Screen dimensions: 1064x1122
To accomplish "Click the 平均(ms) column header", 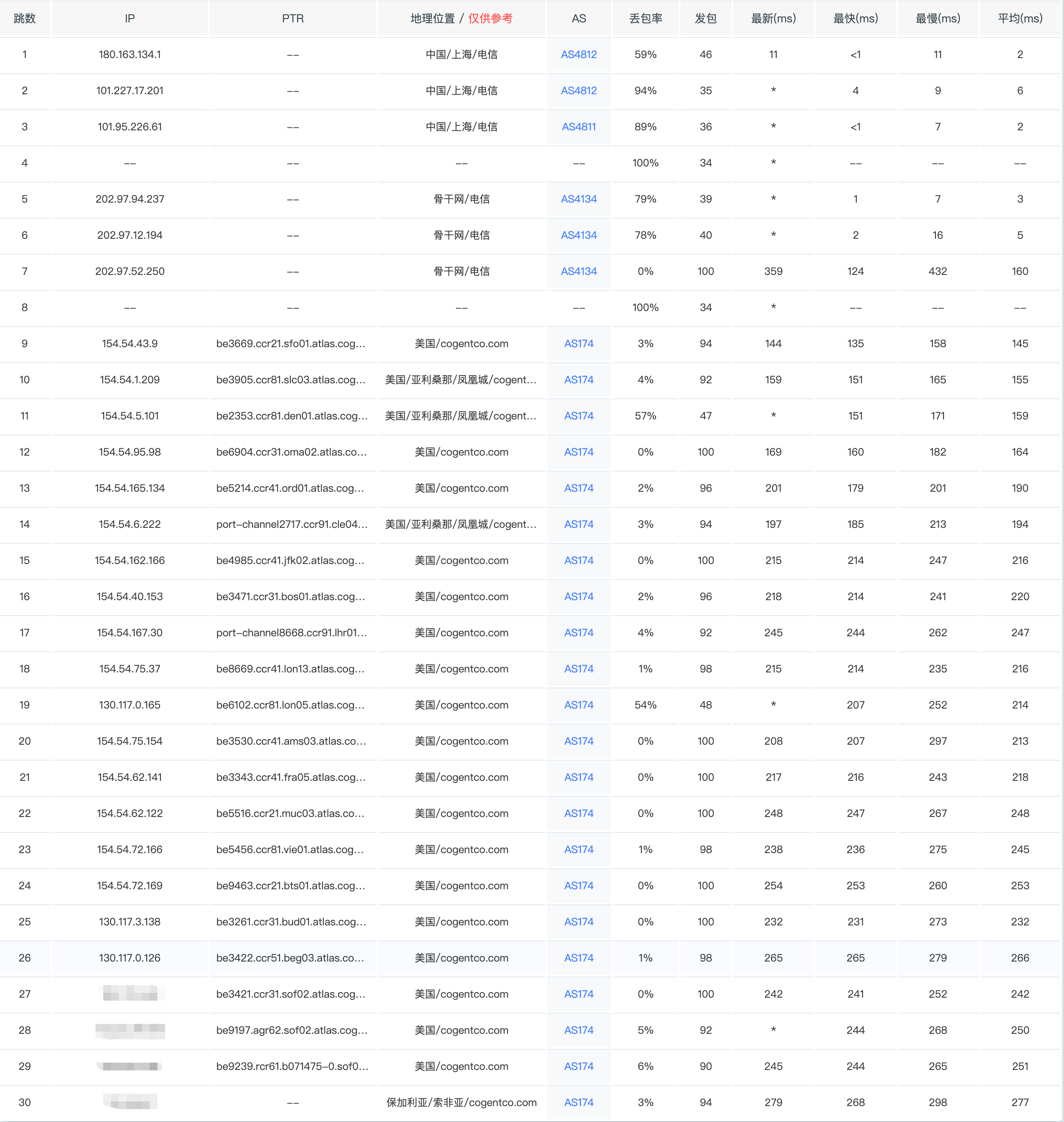I will [x=1020, y=18].
